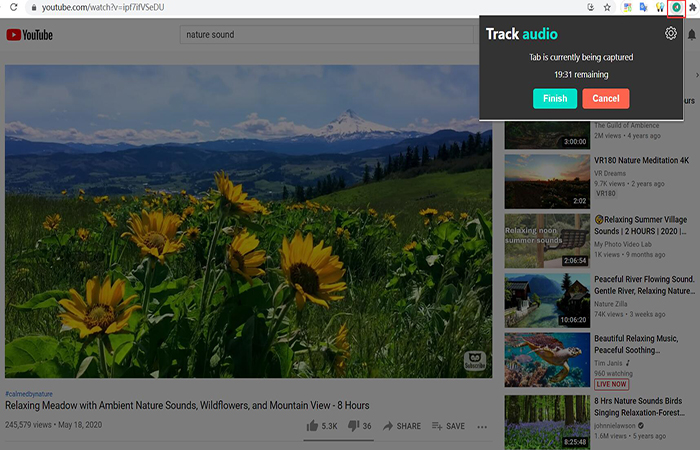Click the #calmedbynature hashtag link
Viewport: 700px width, 450px height.
[30, 393]
